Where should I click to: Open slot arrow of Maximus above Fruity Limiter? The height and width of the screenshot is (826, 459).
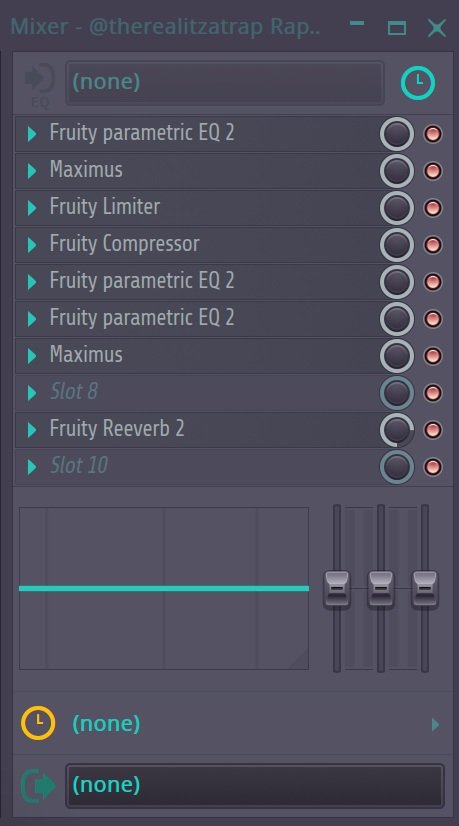pos(32,171)
